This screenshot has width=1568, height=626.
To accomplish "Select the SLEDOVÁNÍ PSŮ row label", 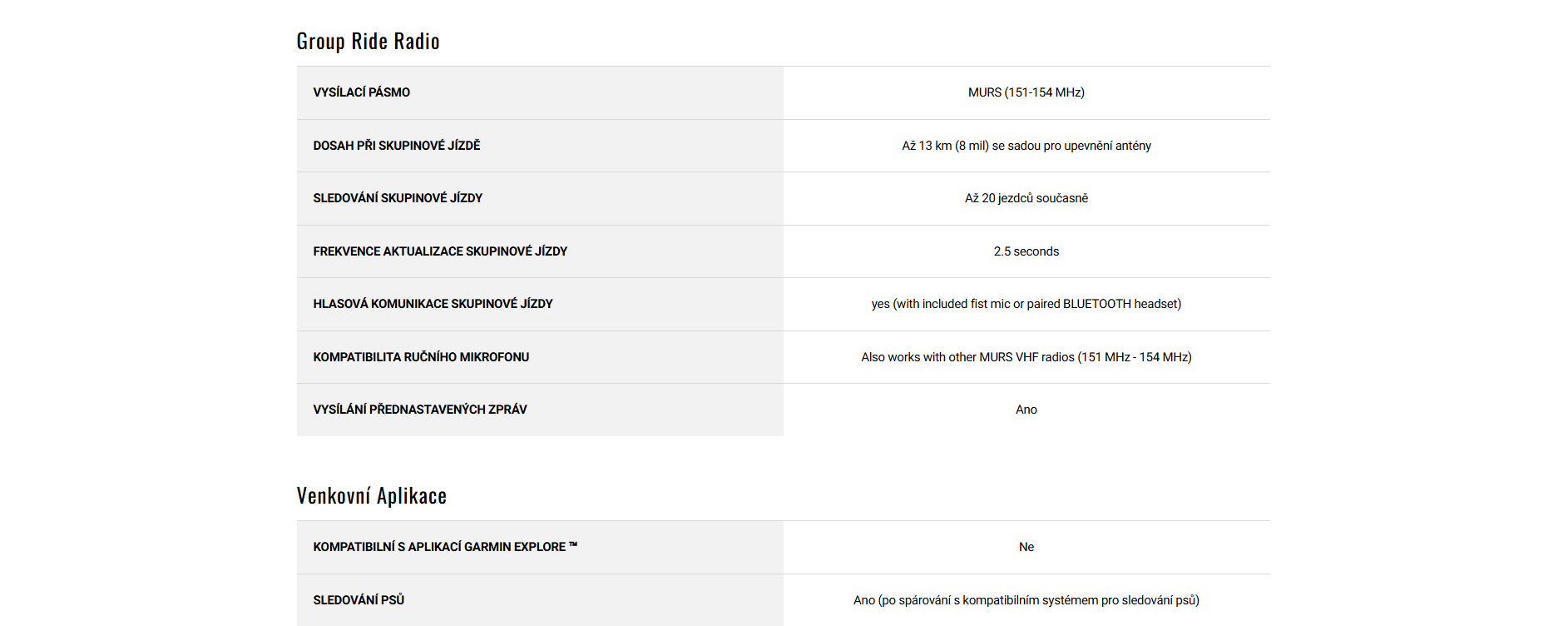I will (x=359, y=600).
